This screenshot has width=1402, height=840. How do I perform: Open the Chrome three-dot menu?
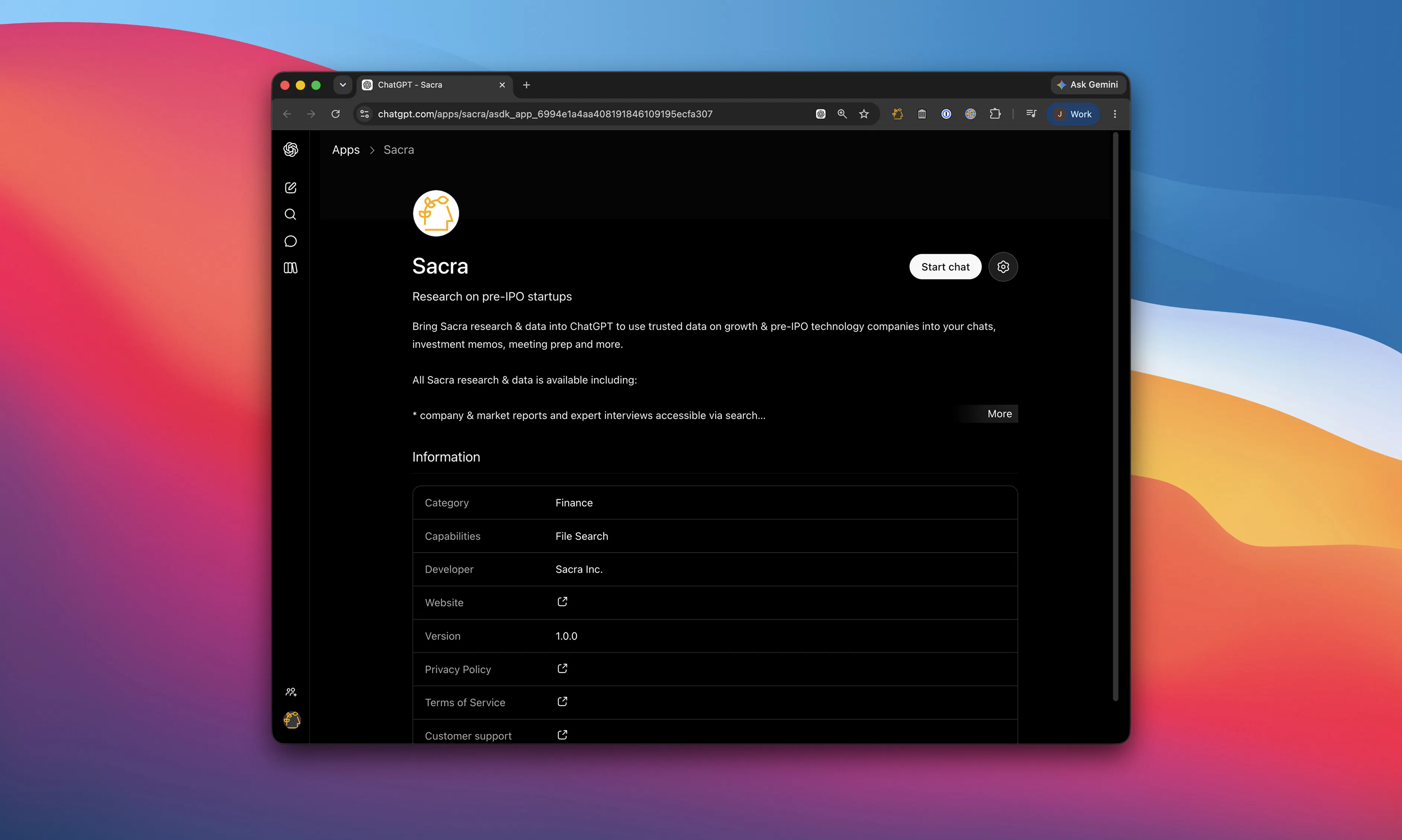pyautogui.click(x=1115, y=114)
